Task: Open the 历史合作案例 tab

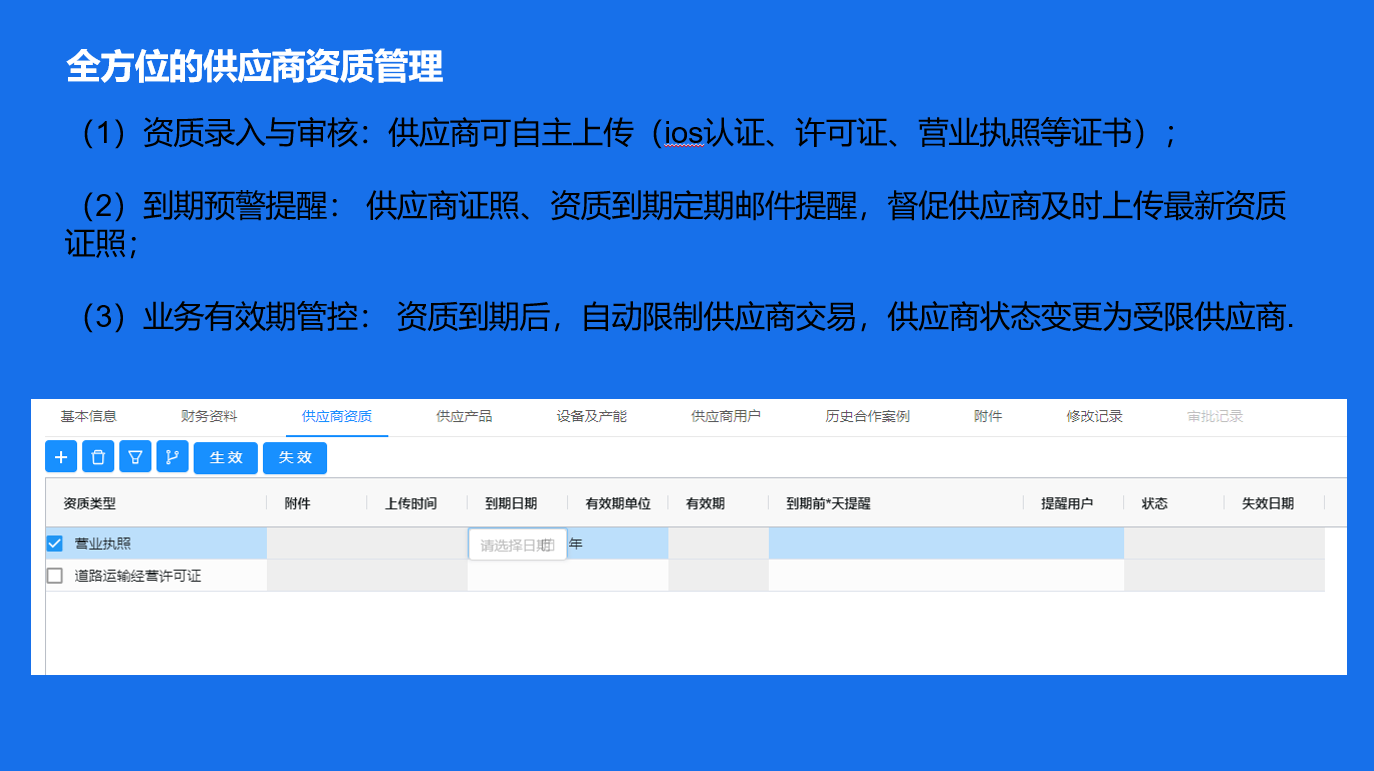Action: tap(867, 416)
